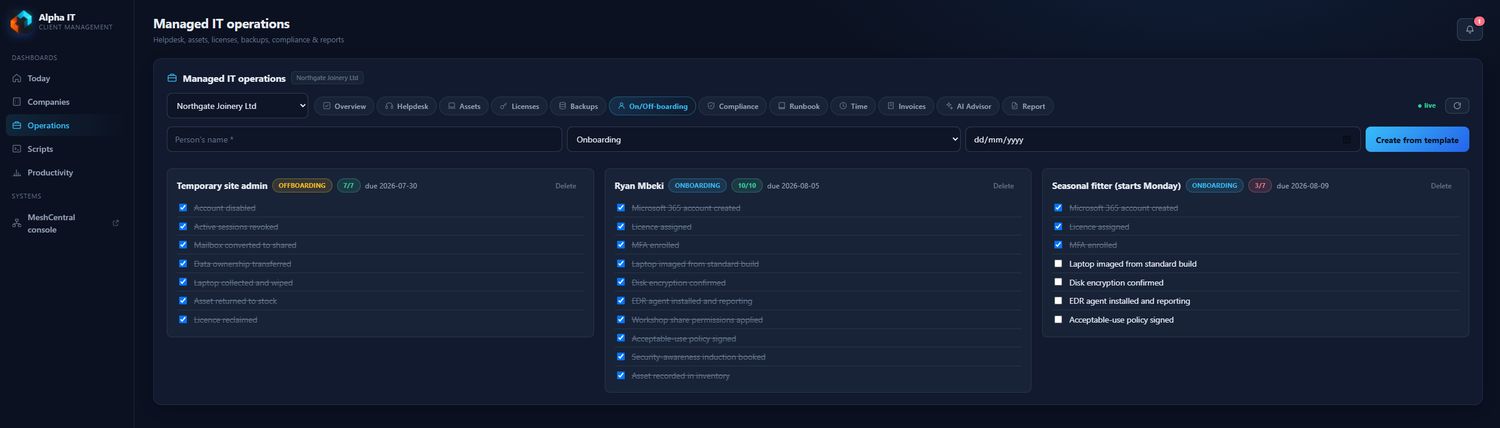Uncheck Workshop share permissions applied

click(x=621, y=319)
